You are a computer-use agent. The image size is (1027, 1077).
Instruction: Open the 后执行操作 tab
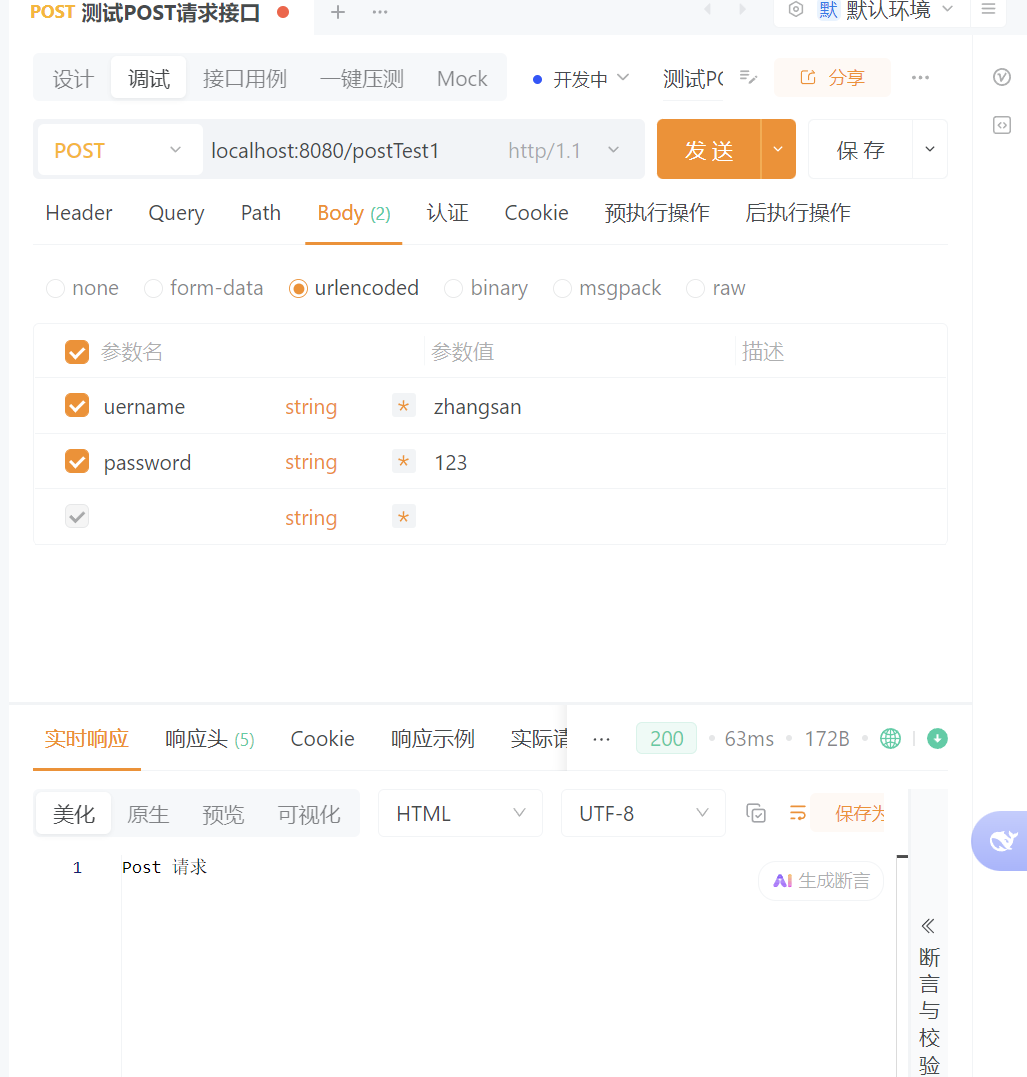pyautogui.click(x=798, y=213)
